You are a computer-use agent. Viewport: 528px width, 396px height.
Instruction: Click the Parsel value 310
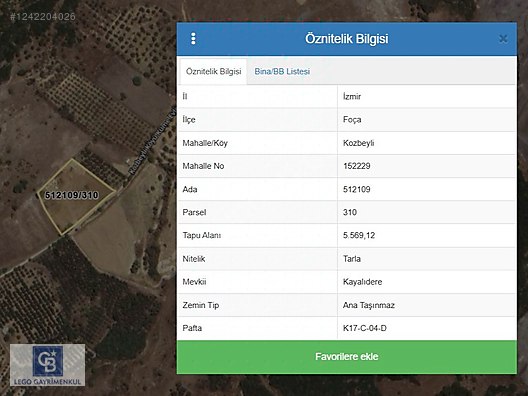350,212
